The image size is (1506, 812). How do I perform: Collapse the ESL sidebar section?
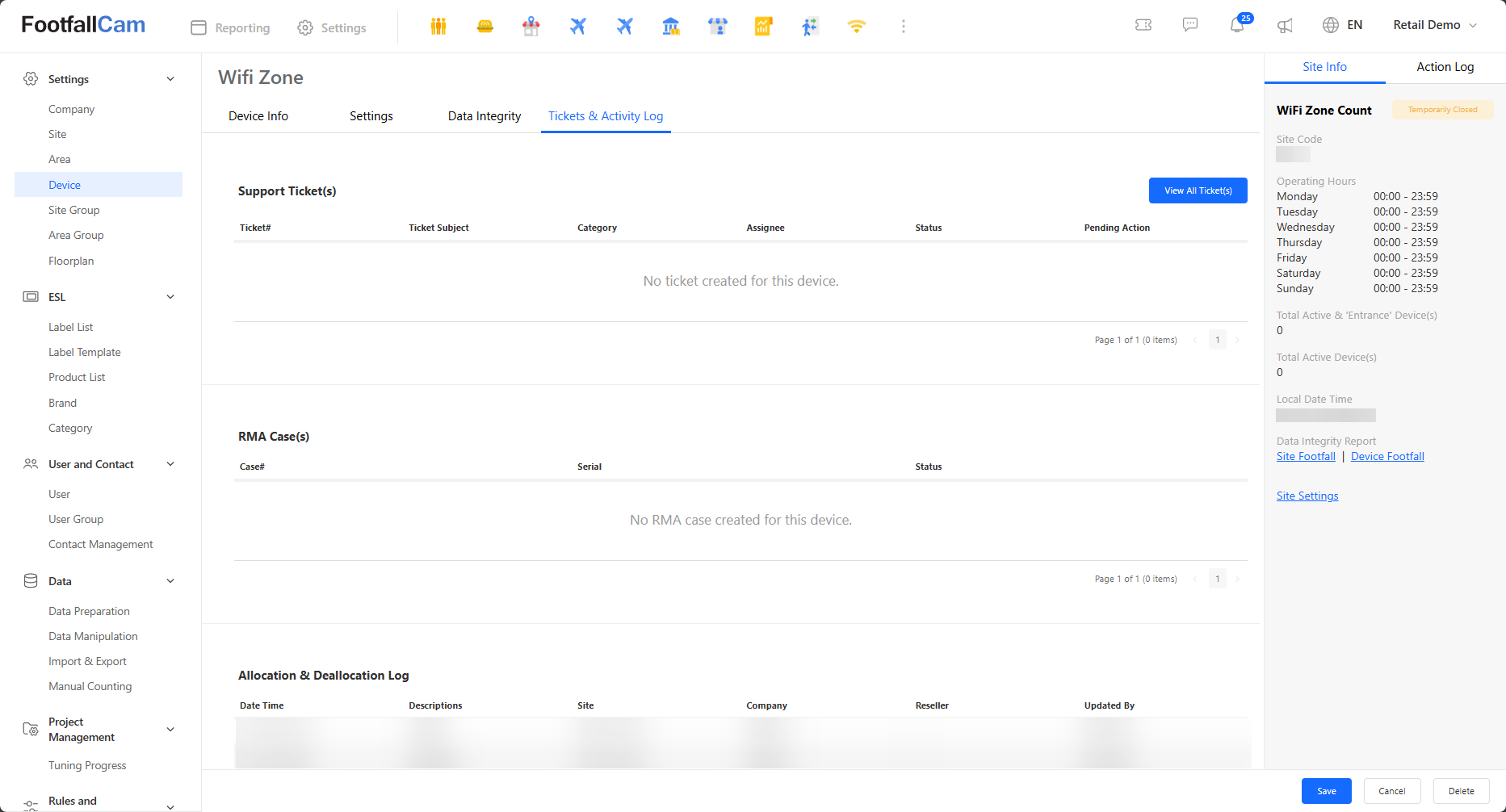170,297
